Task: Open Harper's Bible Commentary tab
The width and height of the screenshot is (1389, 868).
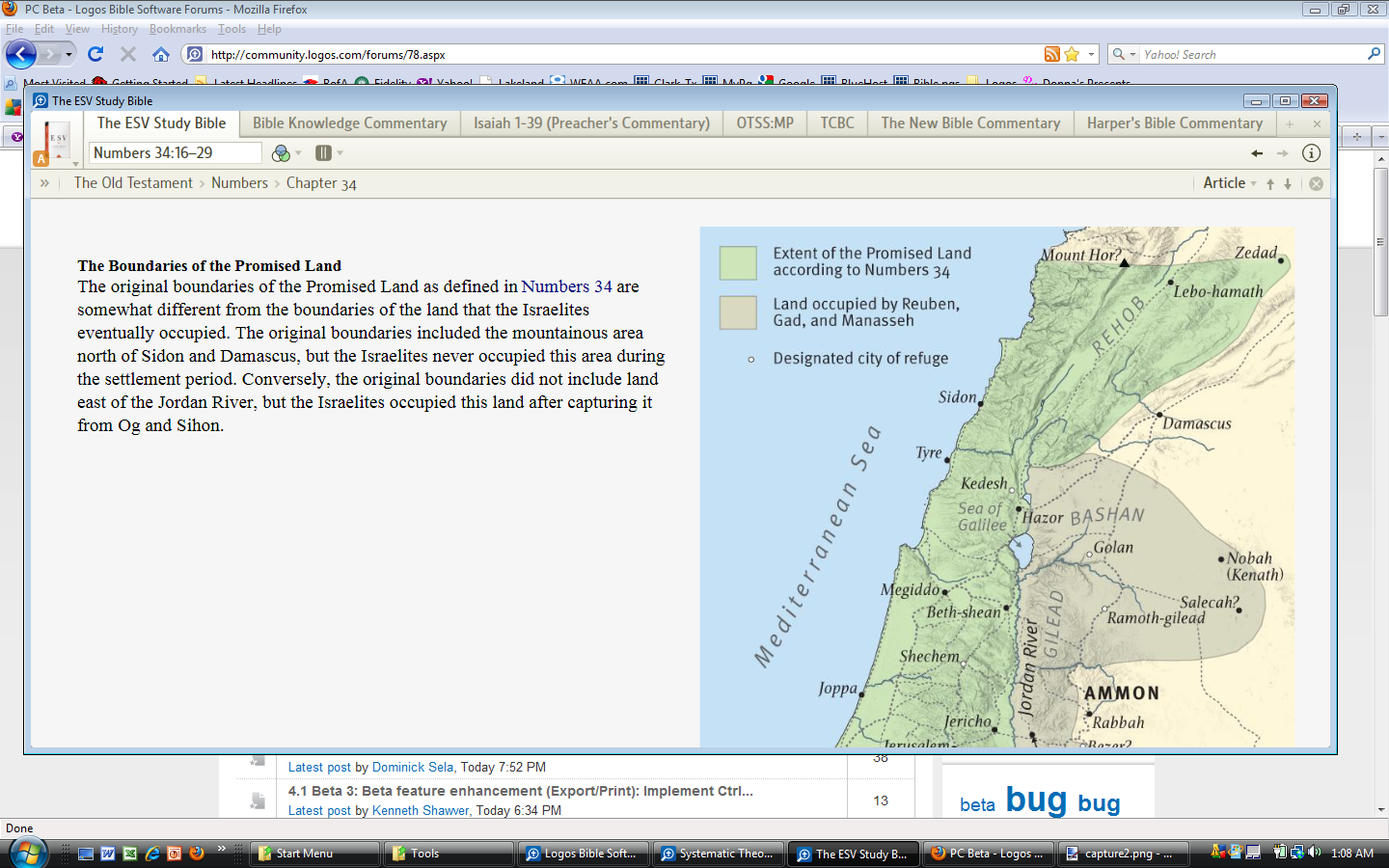Action: click(x=1174, y=123)
